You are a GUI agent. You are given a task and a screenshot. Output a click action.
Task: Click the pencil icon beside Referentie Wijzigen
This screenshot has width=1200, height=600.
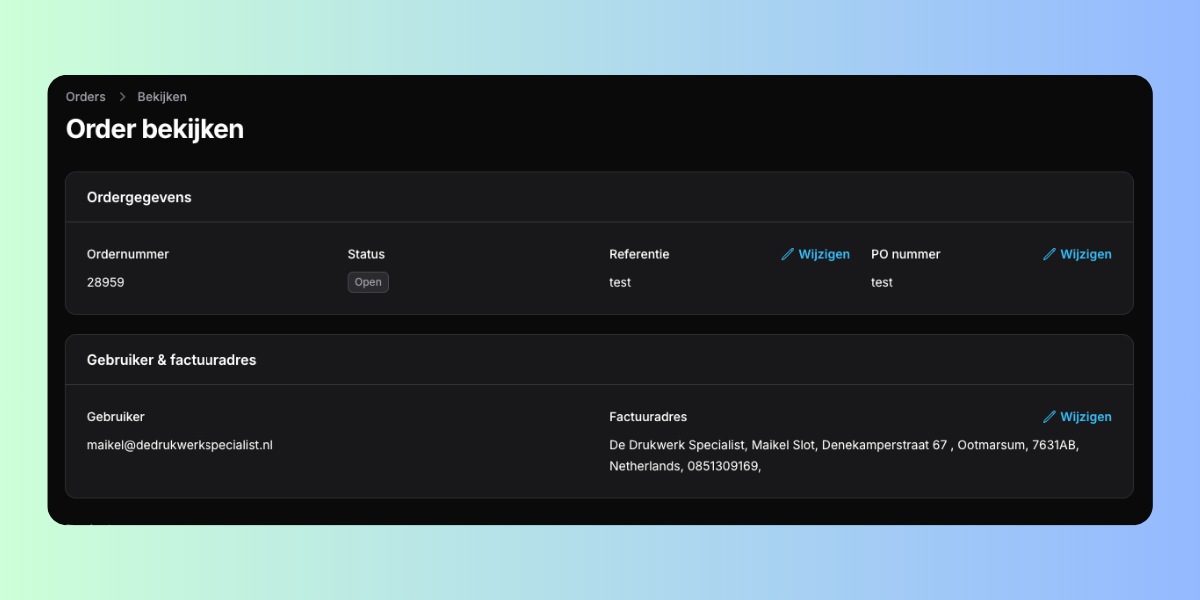pyautogui.click(x=787, y=254)
